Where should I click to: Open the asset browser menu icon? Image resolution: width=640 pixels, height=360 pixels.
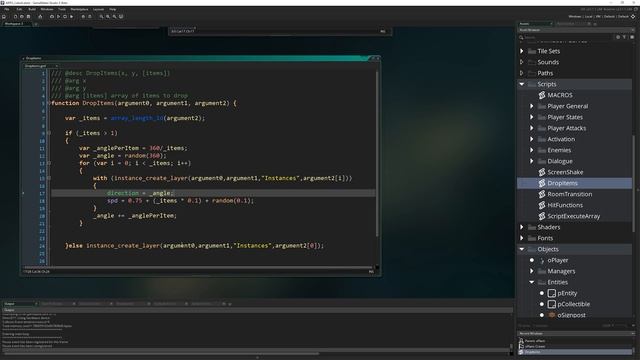(632, 37)
